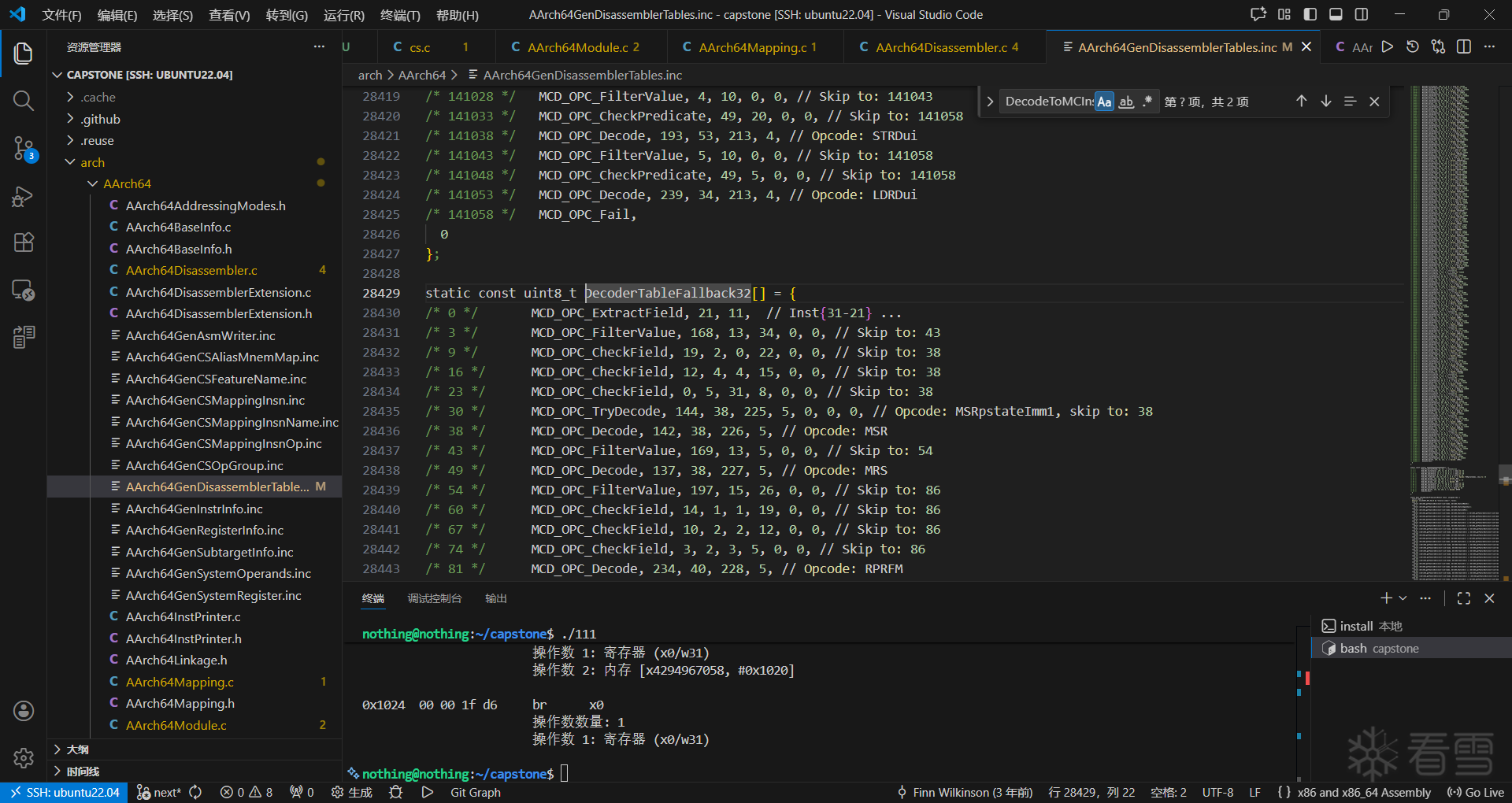Screen dimensions: 1512x803
Task: Click the Run file play icon in editor toolbar
Action: pos(1388,47)
